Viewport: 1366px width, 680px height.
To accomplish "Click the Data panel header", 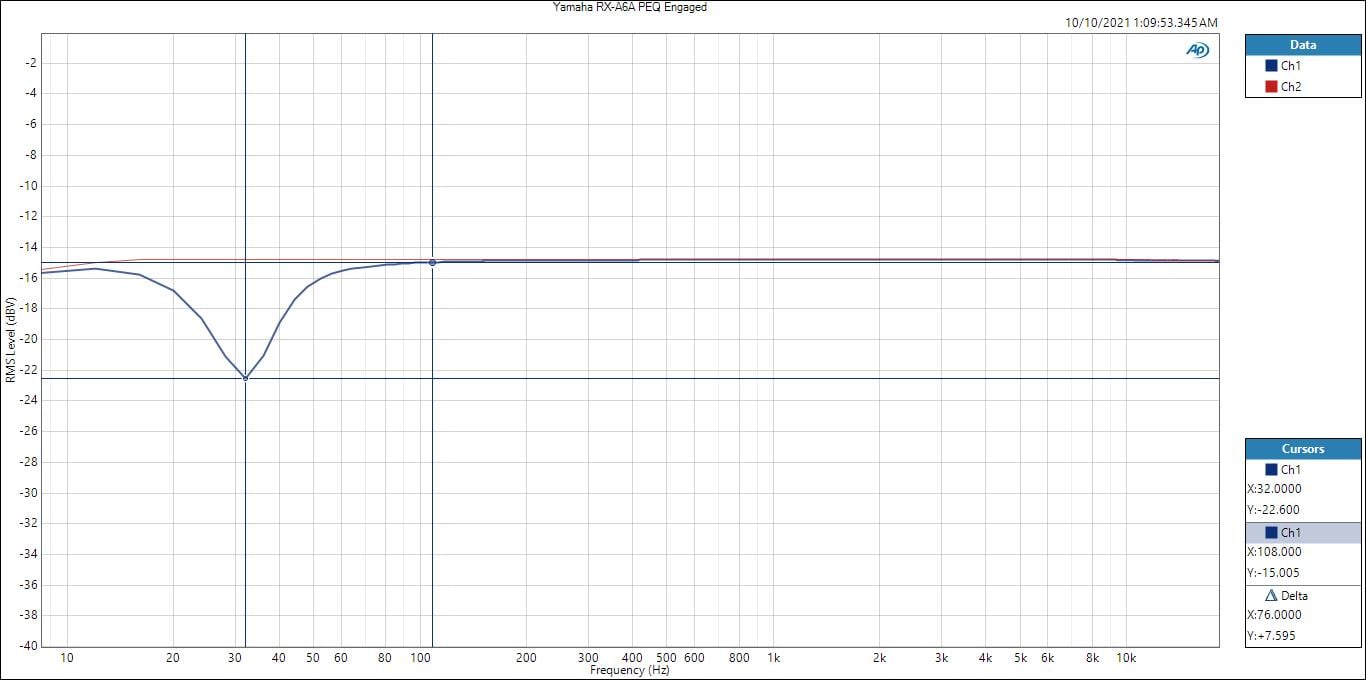I will tap(1302, 45).
